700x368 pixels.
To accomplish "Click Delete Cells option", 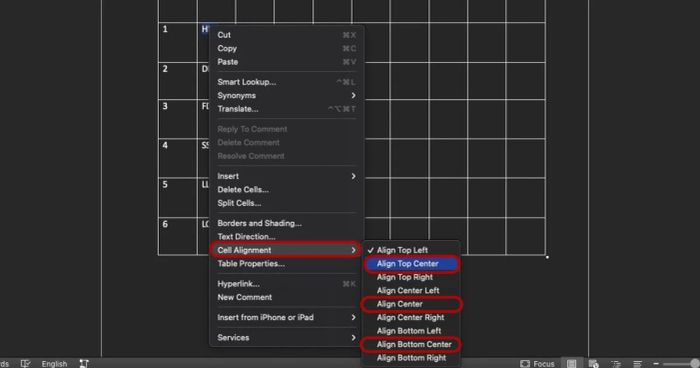I will click(x=287, y=189).
